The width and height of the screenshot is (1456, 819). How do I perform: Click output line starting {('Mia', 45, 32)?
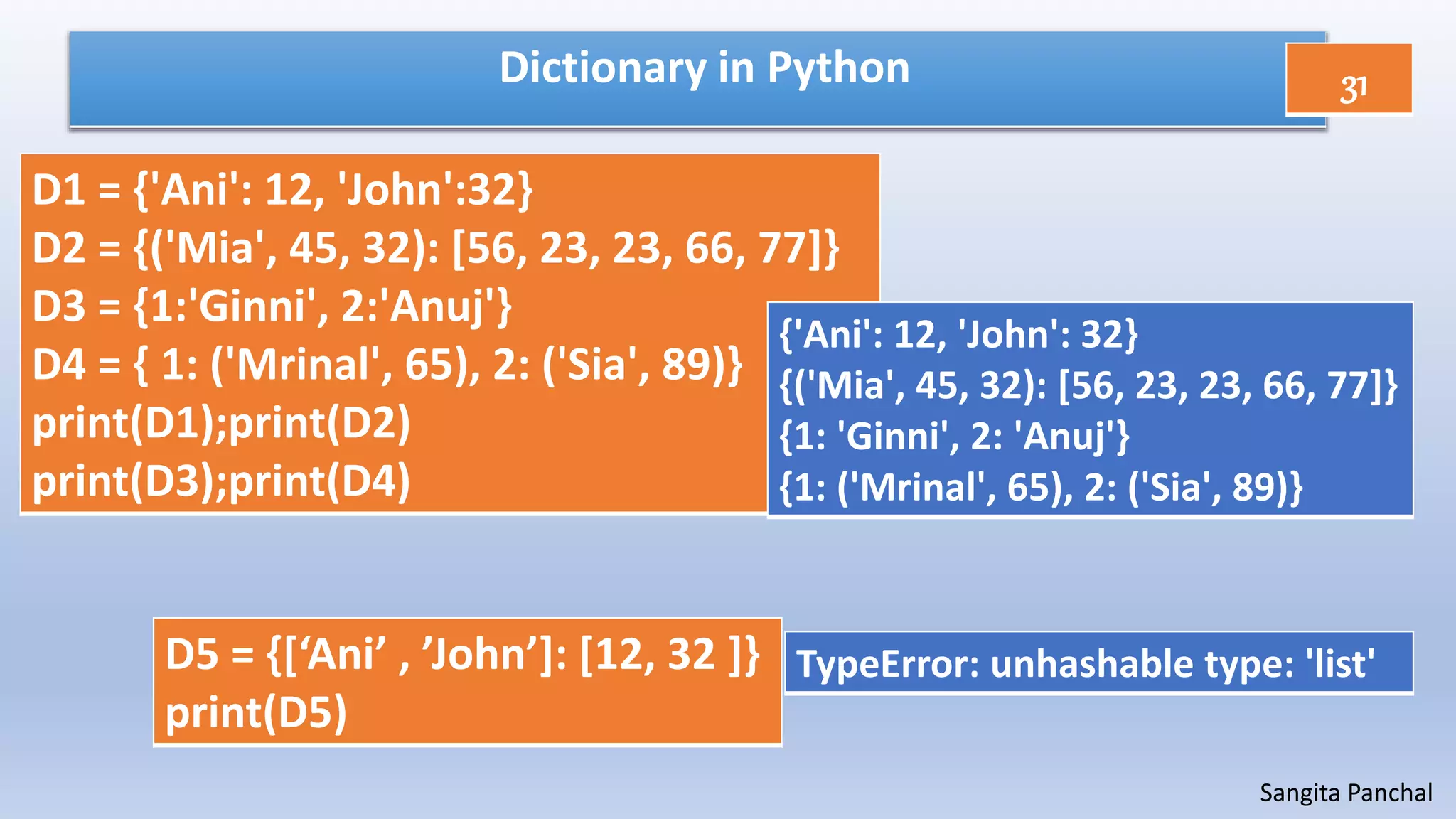click(1088, 385)
